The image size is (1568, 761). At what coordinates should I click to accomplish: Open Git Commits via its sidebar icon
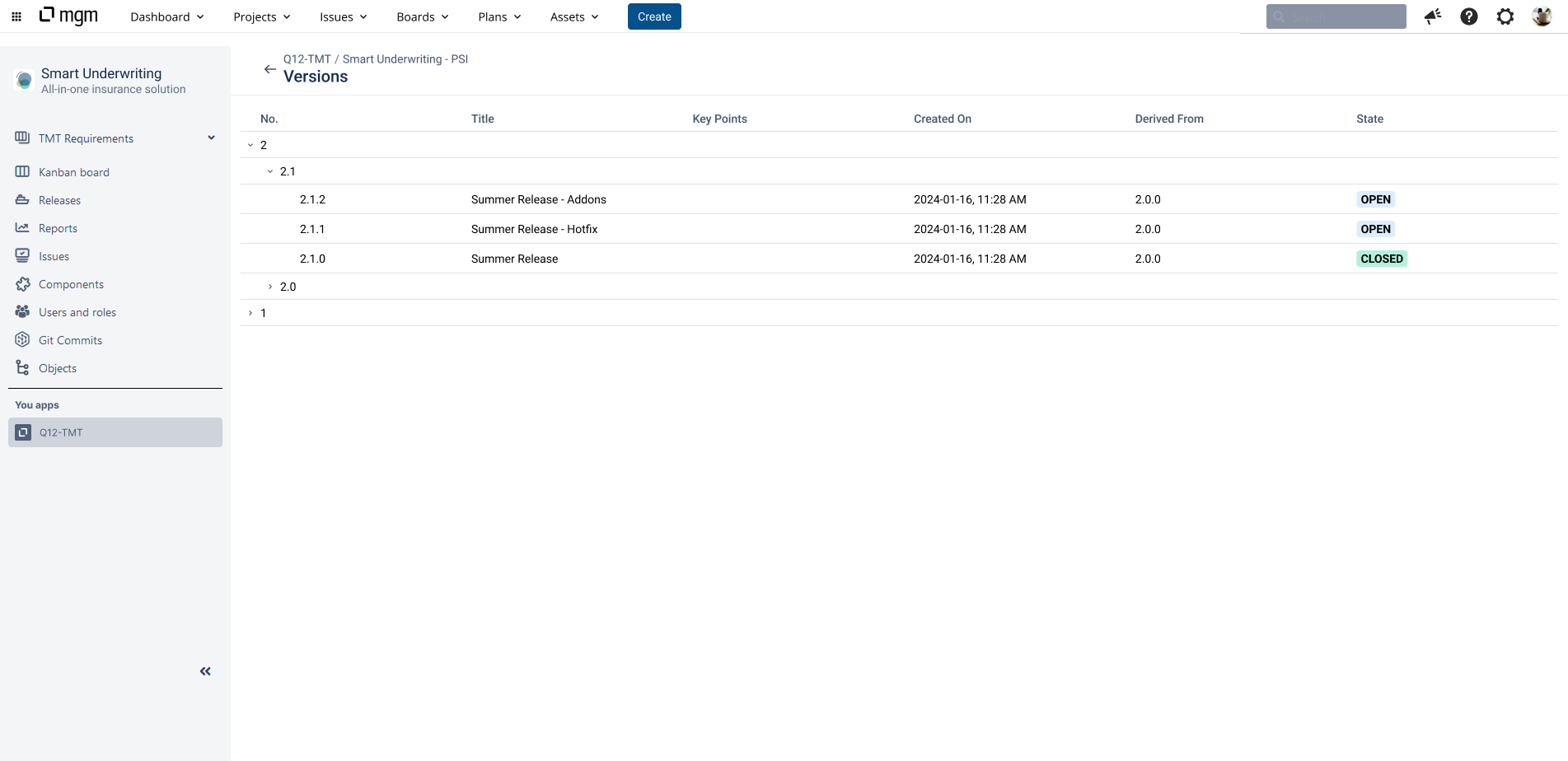coord(21,339)
